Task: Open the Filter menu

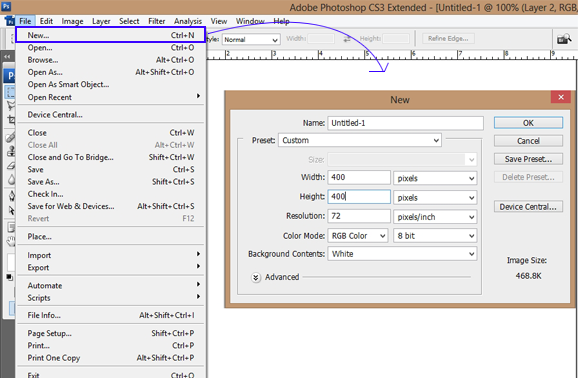Action: (x=157, y=21)
